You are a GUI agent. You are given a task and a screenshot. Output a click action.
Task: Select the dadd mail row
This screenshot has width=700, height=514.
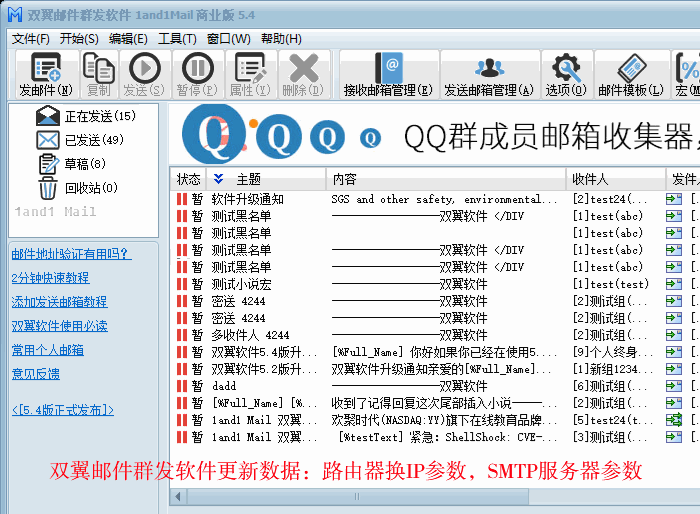[435, 386]
